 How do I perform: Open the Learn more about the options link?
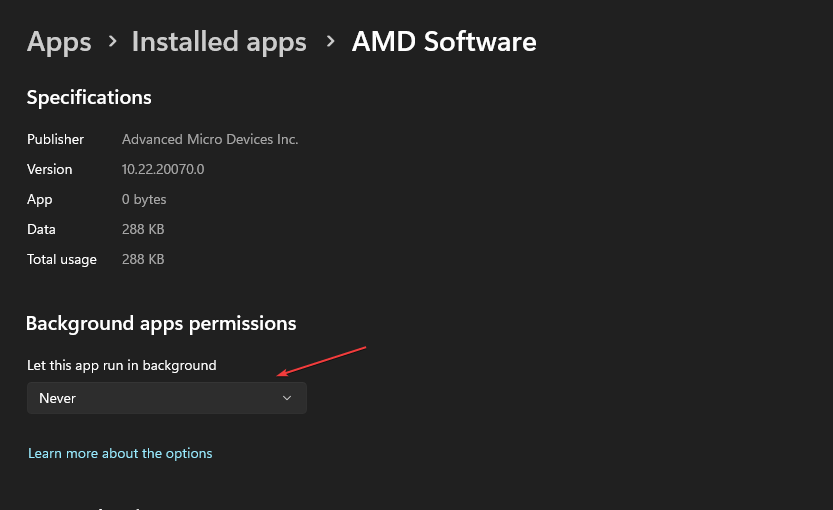tap(120, 453)
